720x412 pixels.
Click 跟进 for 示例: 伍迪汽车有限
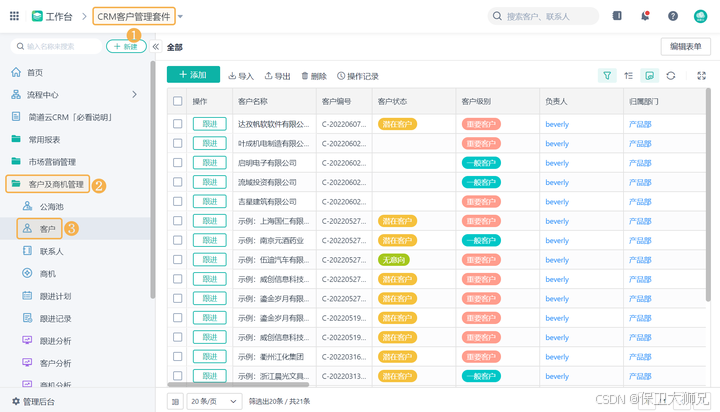(x=210, y=260)
